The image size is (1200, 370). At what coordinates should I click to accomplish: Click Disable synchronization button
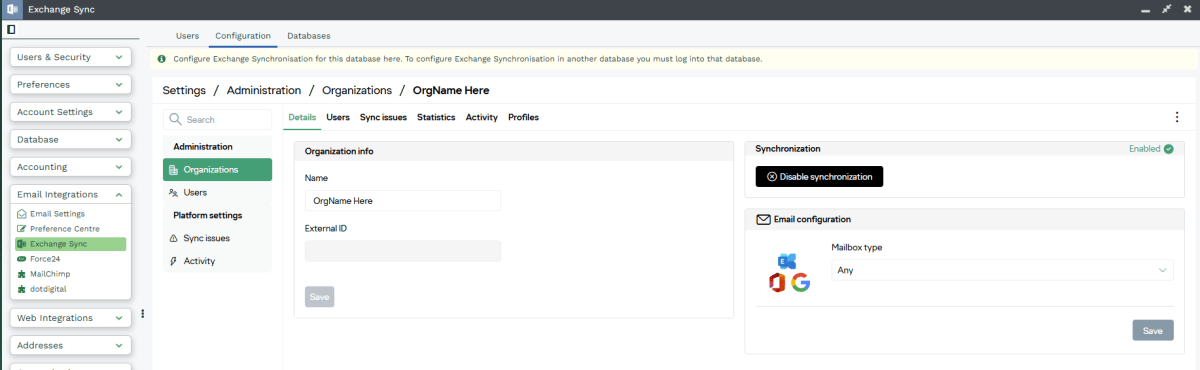pos(820,176)
